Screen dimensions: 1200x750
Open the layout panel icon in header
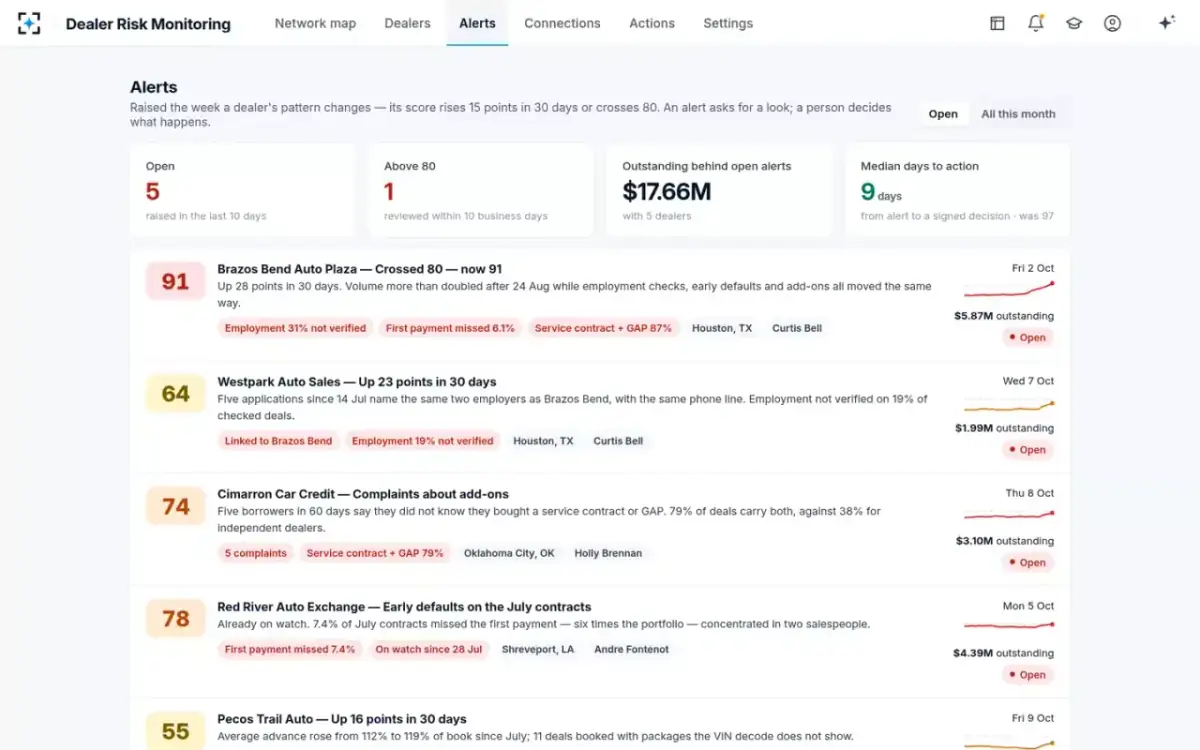click(997, 23)
